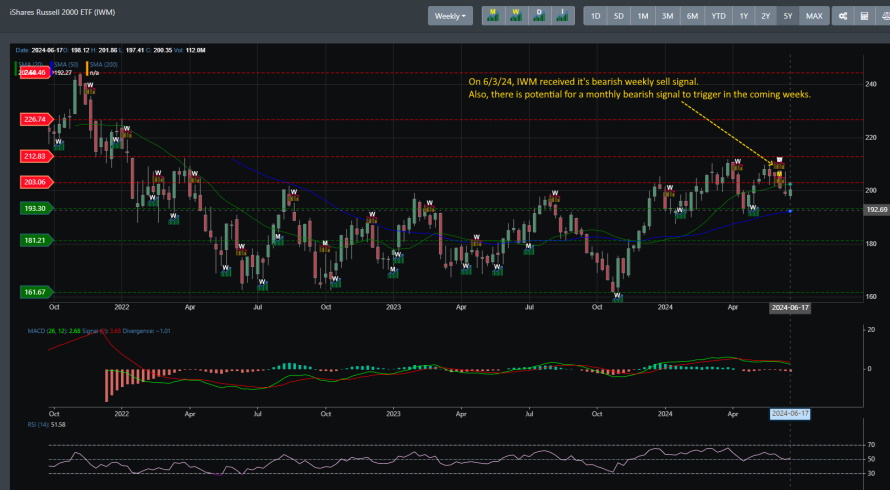The height and width of the screenshot is (490, 890).
Task: Click the RSI 70 overbought axis label
Action: (x=871, y=445)
